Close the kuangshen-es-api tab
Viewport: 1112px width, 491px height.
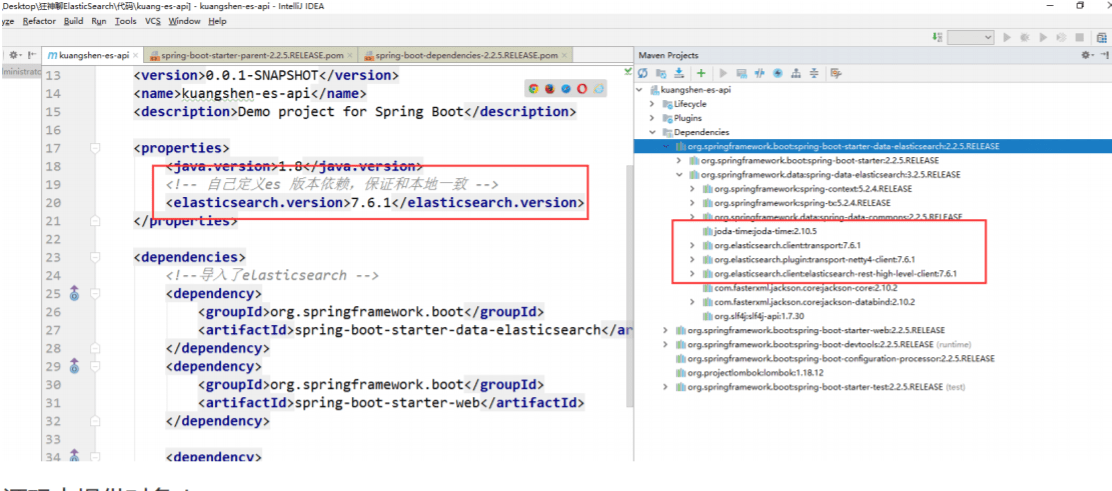tap(137, 55)
